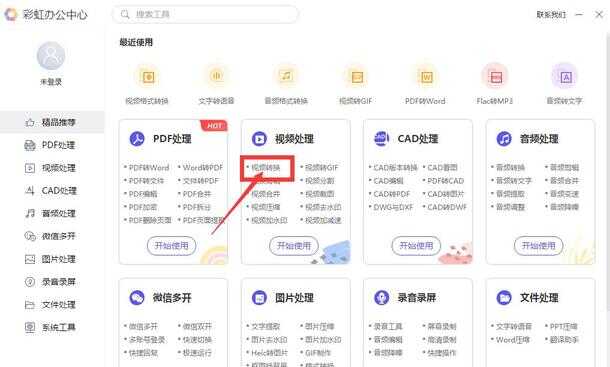610x367 pixels.
Task: Select 精品推荐 in the sidebar
Action: [52, 122]
